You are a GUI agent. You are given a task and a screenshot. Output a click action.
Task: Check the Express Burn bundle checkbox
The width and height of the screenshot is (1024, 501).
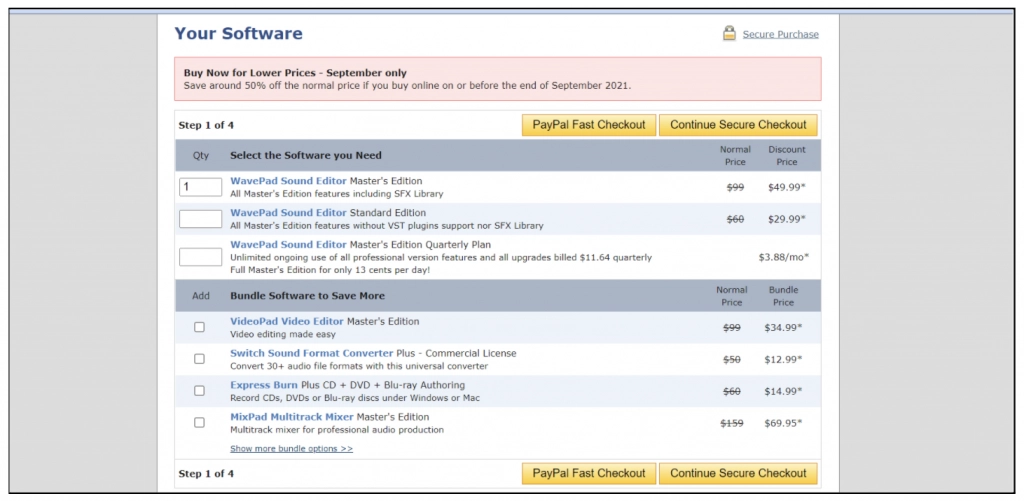point(199,391)
